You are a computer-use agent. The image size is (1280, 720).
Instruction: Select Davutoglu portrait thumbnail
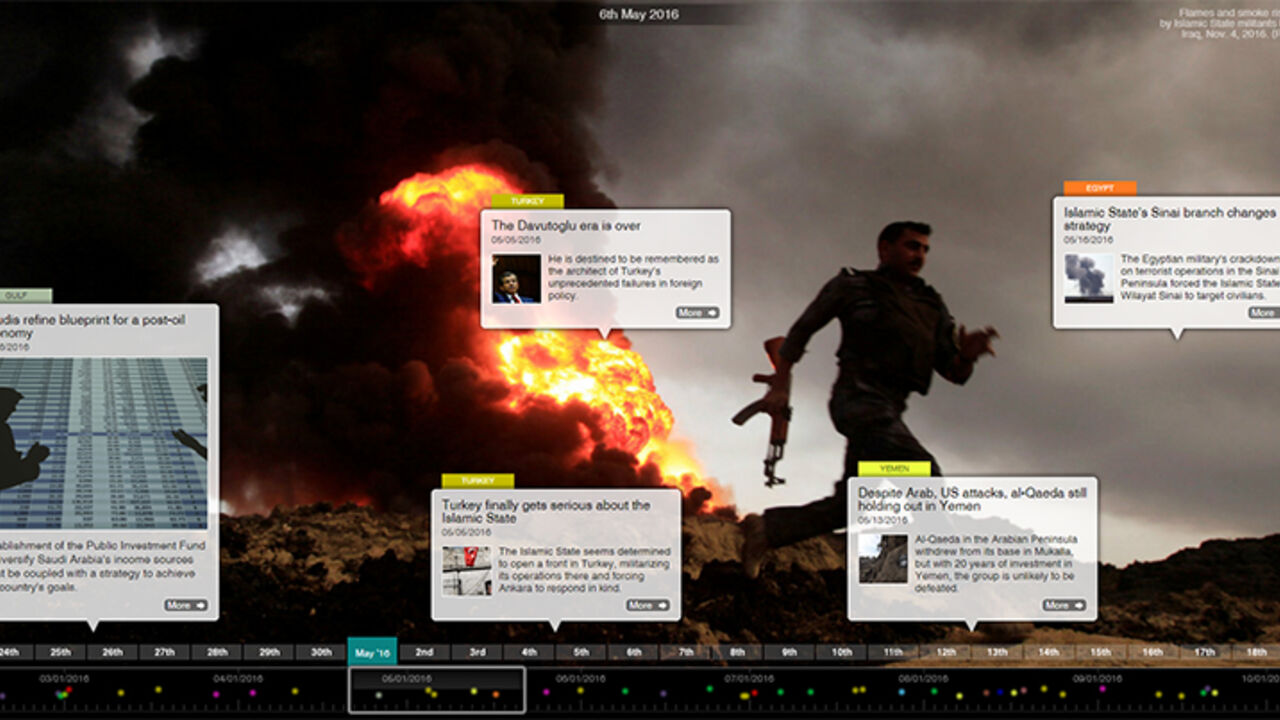click(x=516, y=278)
